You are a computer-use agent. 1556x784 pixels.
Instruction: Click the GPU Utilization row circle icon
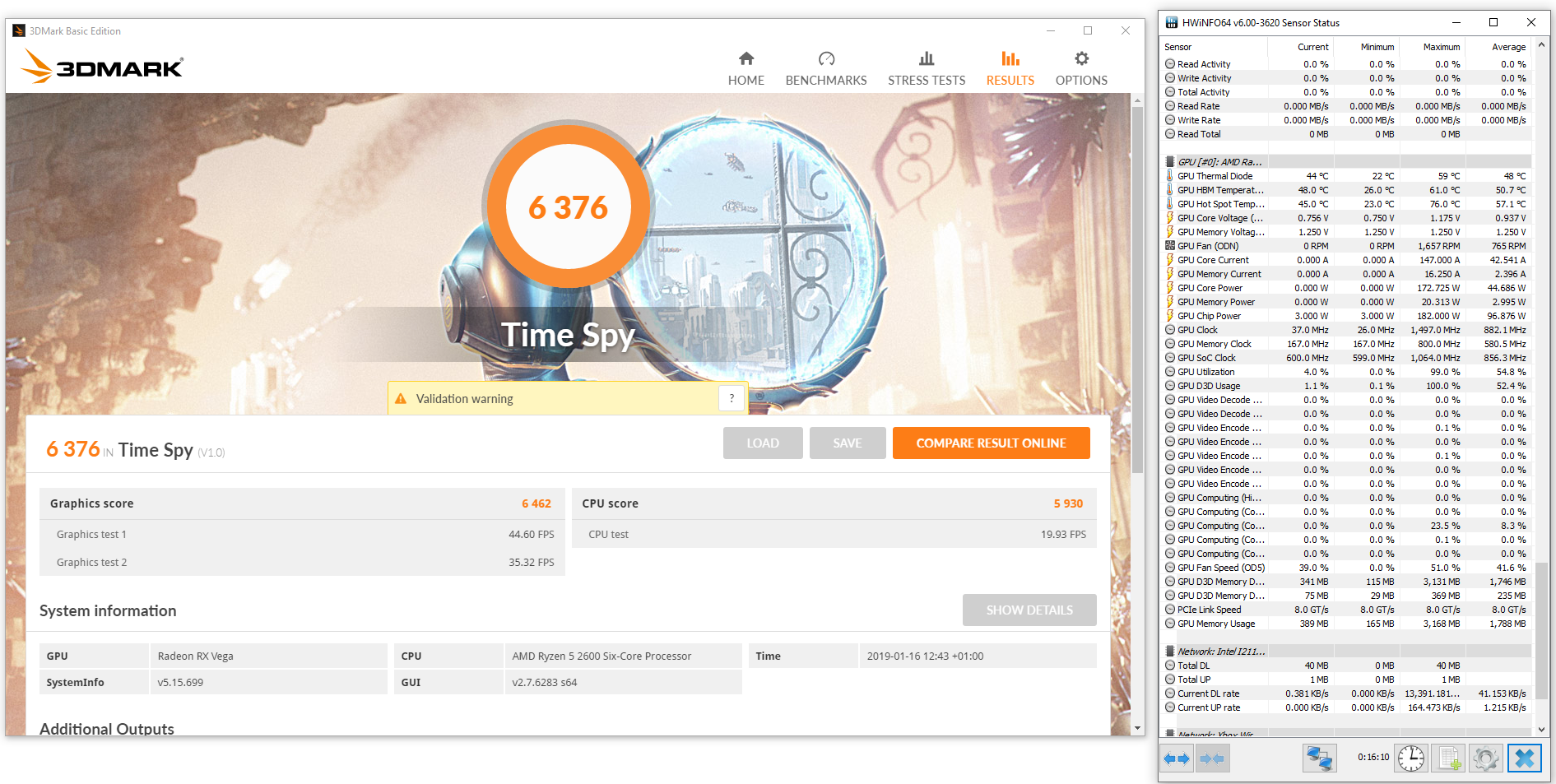[1170, 372]
